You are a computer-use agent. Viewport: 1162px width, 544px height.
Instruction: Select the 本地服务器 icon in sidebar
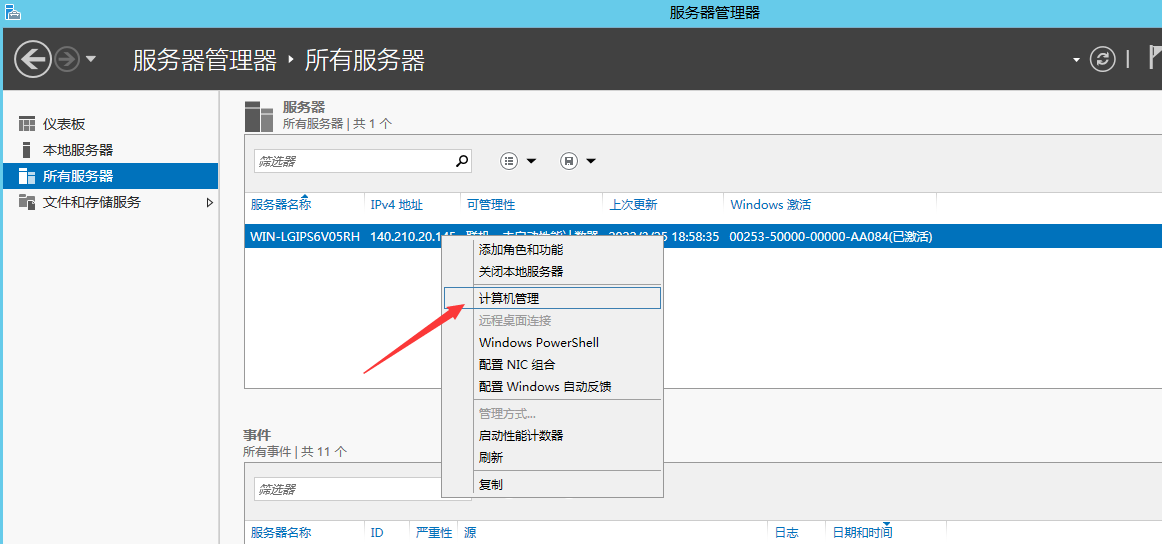click(x=27, y=150)
